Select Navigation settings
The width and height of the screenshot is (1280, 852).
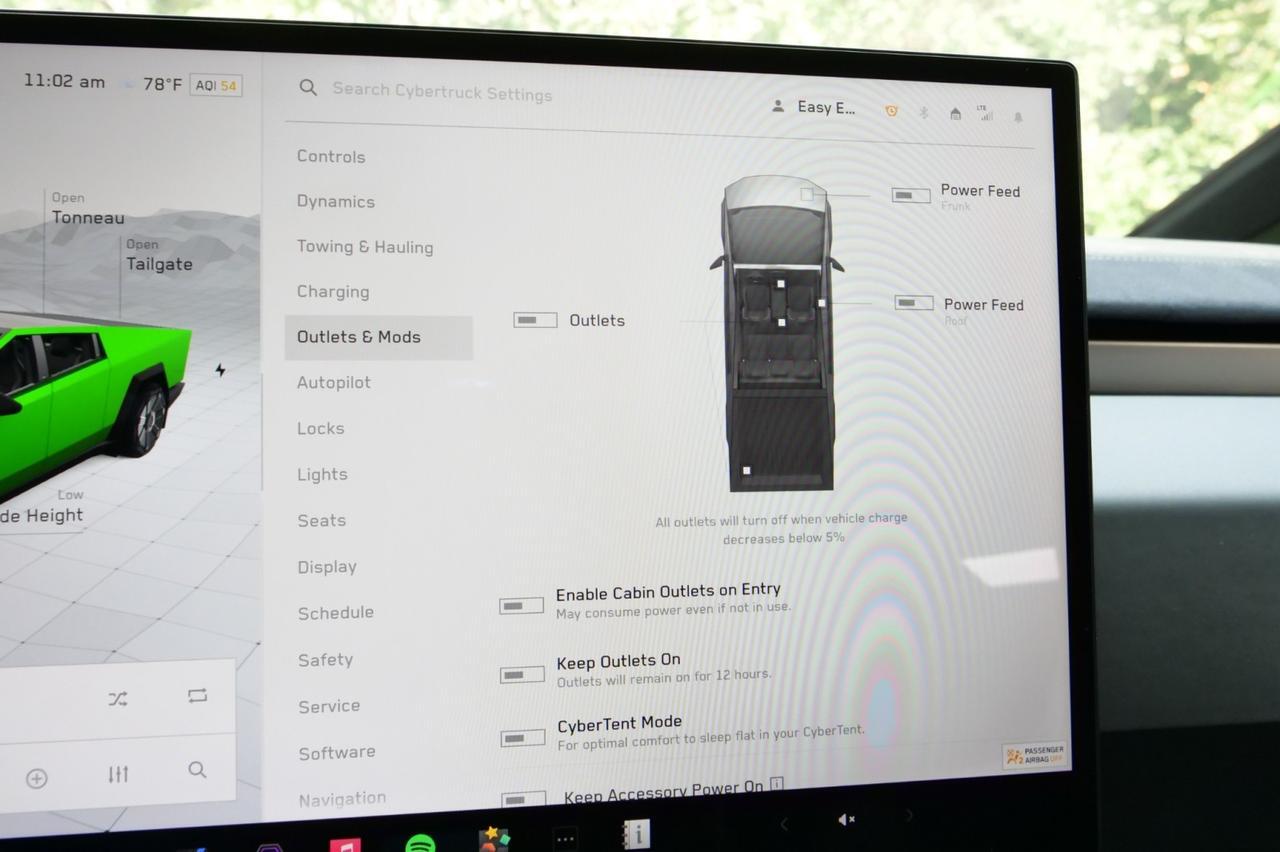342,799
